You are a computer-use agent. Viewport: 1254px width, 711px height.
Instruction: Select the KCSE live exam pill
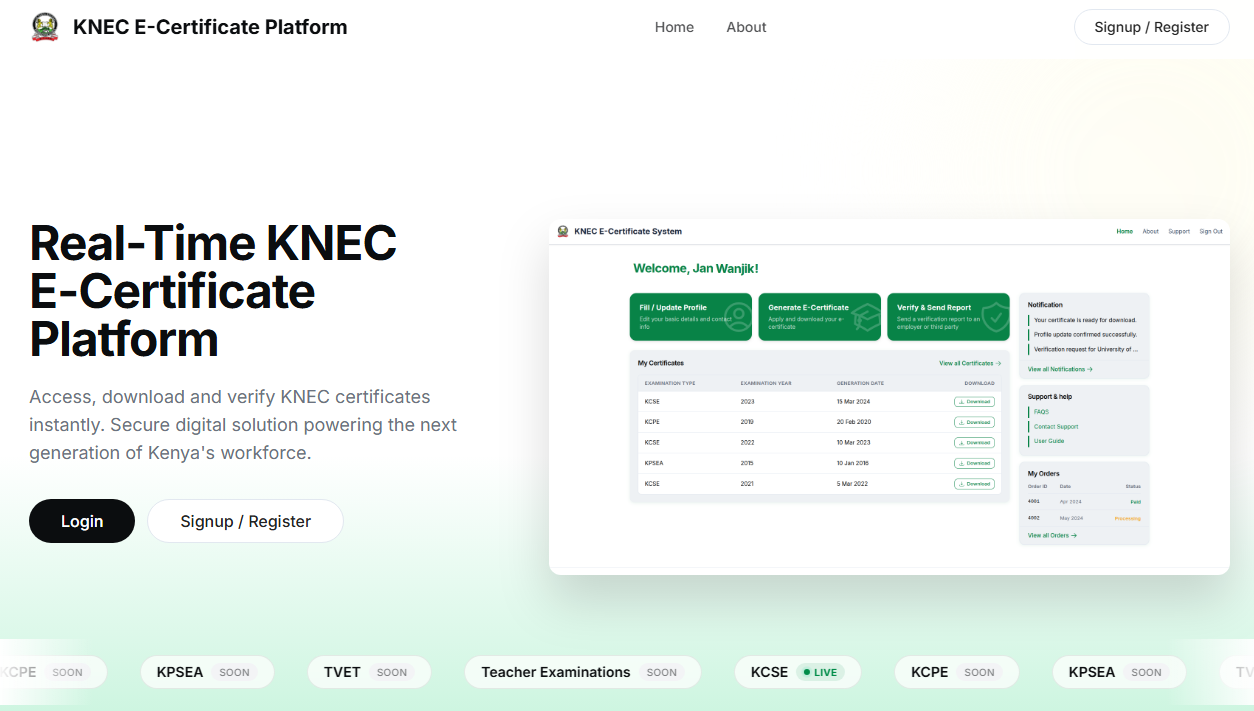tap(797, 672)
